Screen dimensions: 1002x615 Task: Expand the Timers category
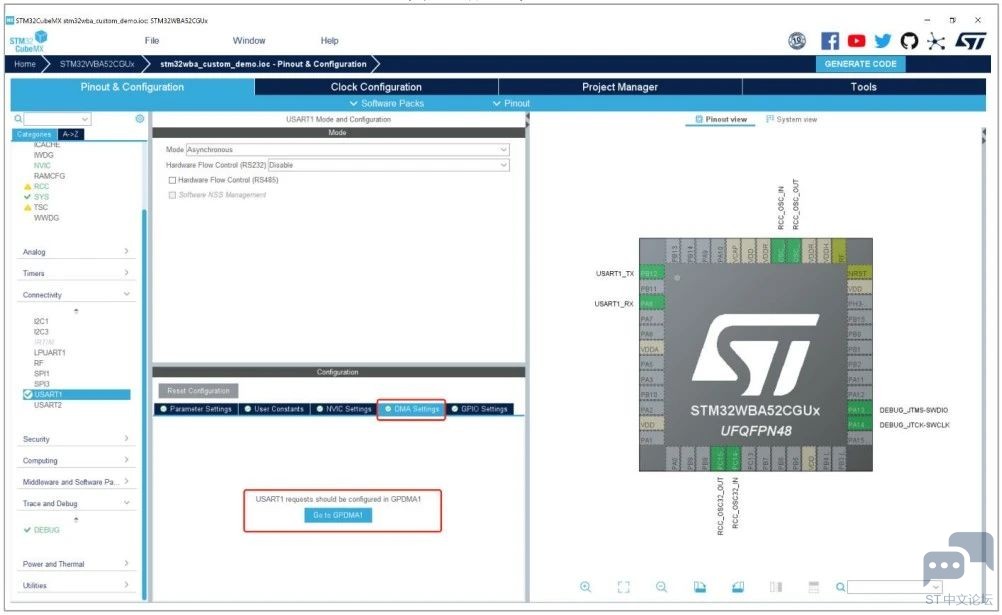click(76, 273)
